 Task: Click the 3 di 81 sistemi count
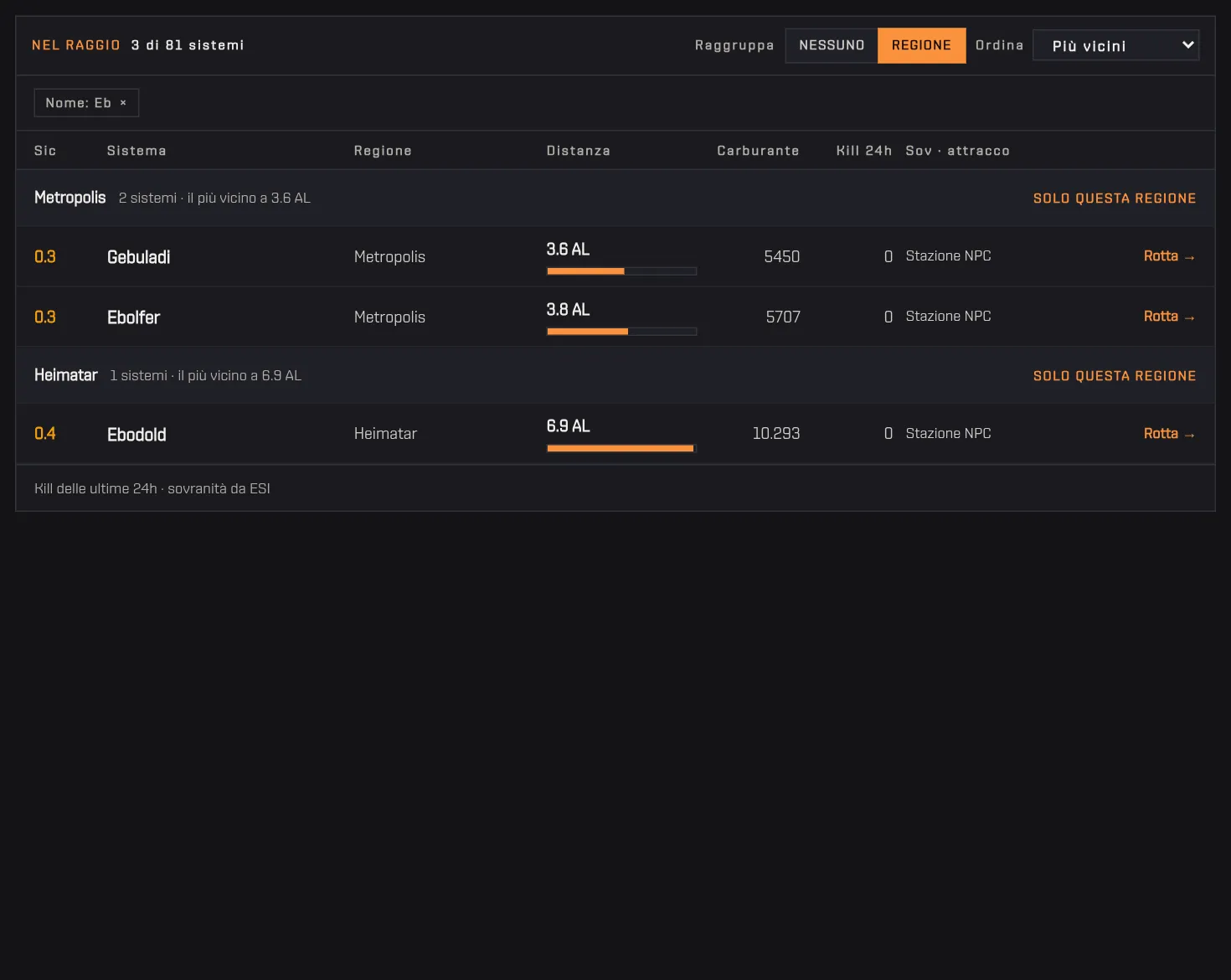pos(188,45)
